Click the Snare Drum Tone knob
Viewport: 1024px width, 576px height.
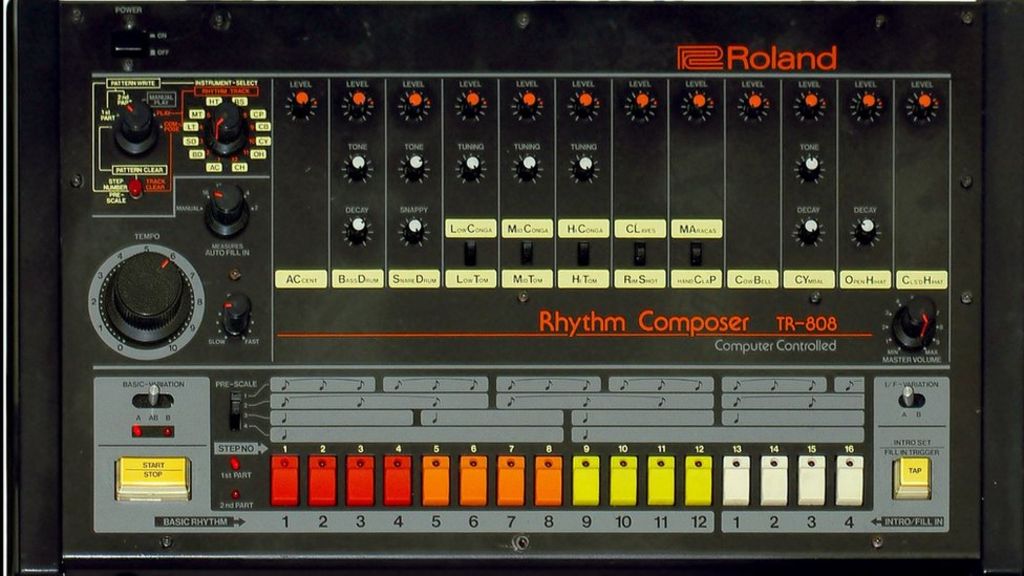(414, 167)
